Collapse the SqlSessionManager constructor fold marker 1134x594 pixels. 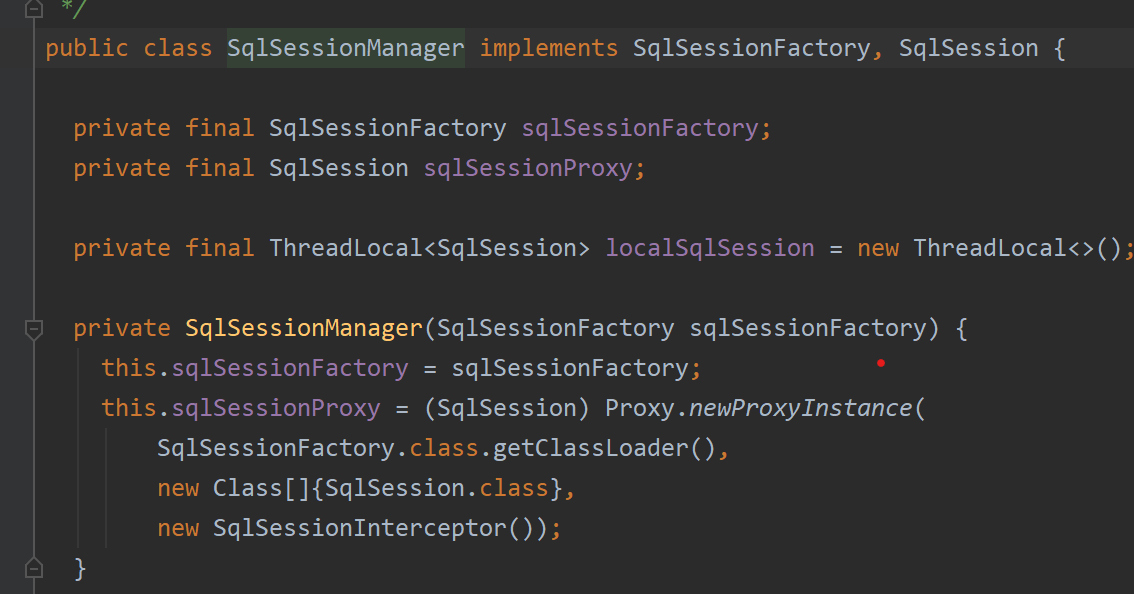point(34,328)
